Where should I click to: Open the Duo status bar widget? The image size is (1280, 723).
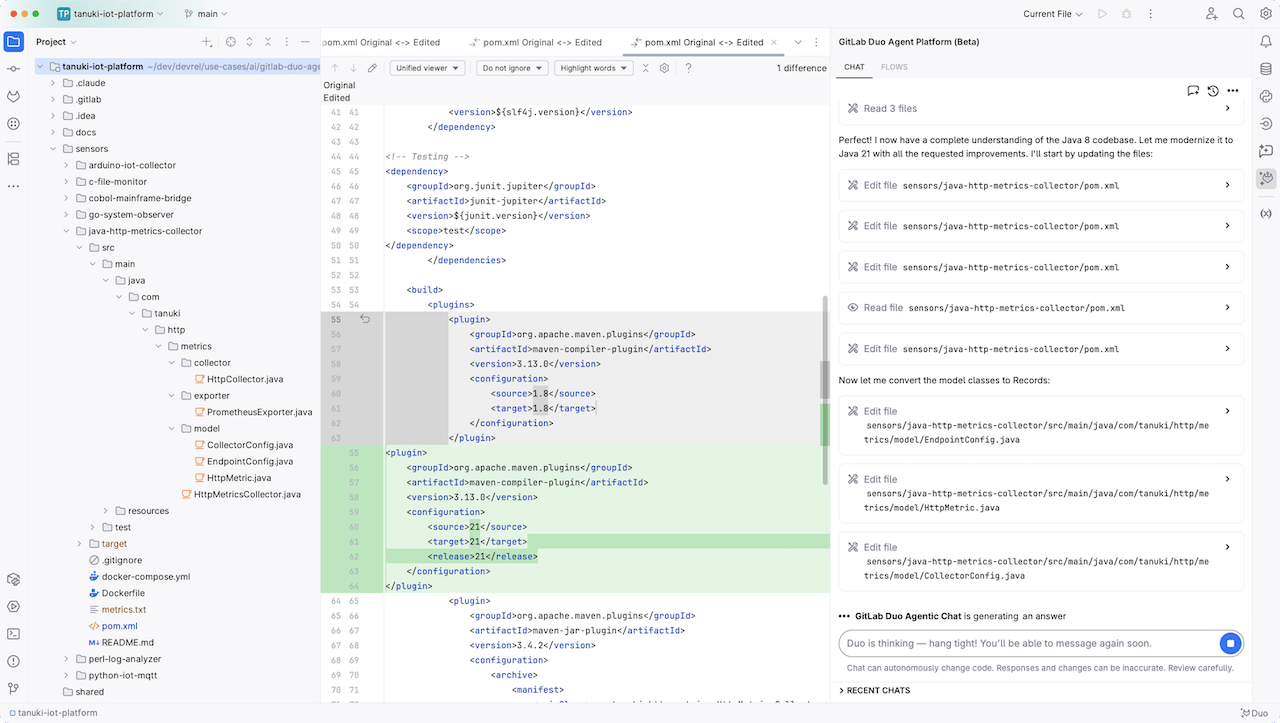[x=1253, y=713]
